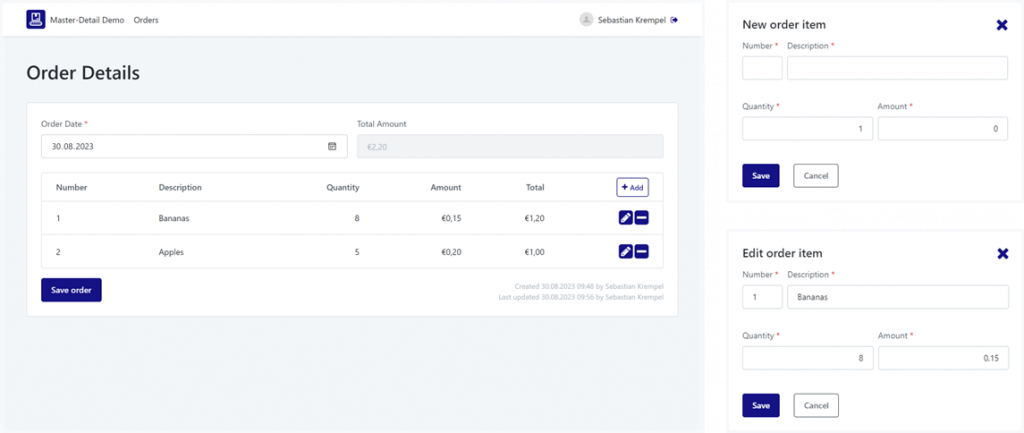This screenshot has height=433, width=1024.
Task: Click Amount field in New order item
Action: tap(942, 129)
